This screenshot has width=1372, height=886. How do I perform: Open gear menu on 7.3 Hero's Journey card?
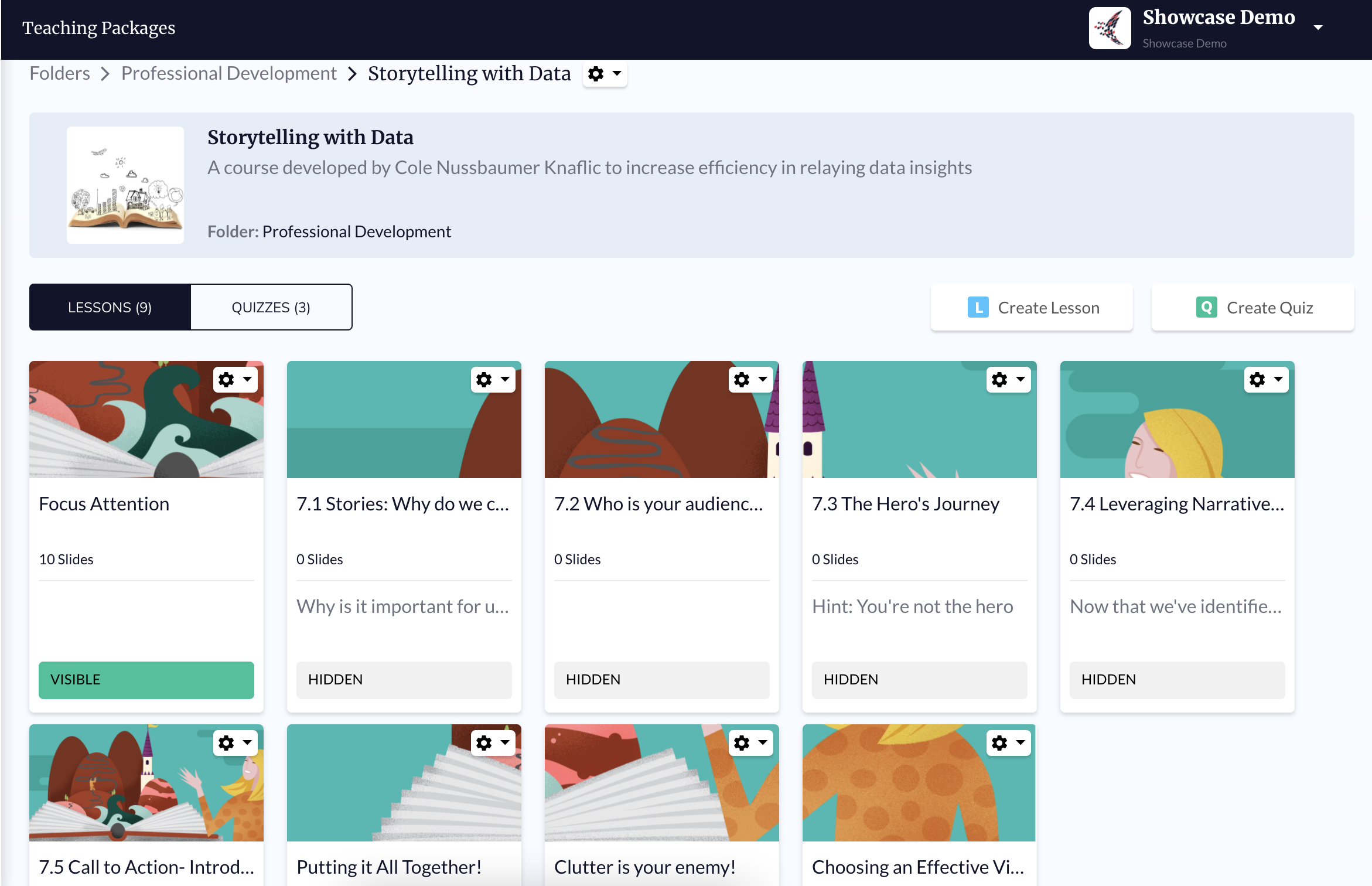tap(1008, 380)
